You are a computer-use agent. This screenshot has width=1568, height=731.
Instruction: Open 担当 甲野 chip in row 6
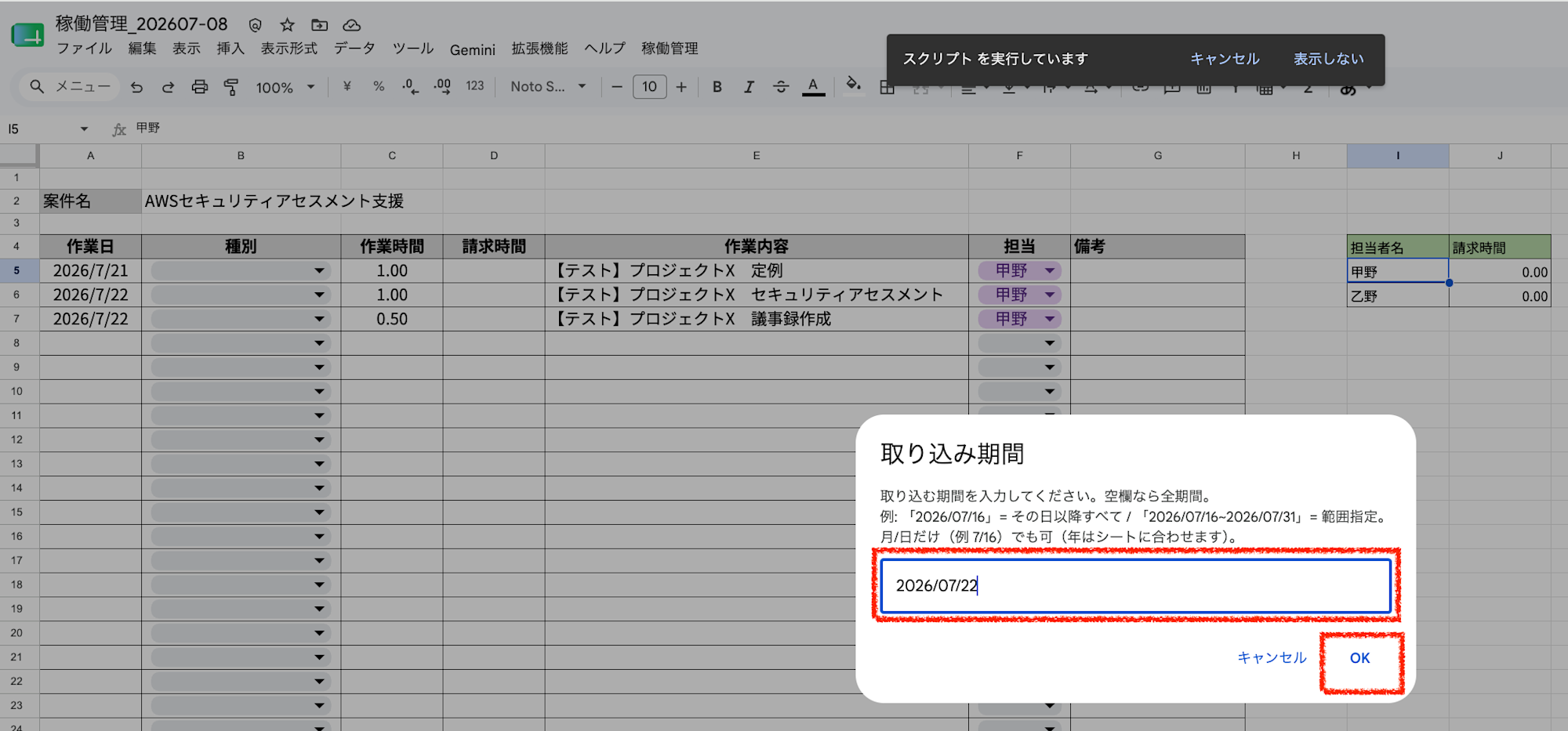pos(1019,295)
